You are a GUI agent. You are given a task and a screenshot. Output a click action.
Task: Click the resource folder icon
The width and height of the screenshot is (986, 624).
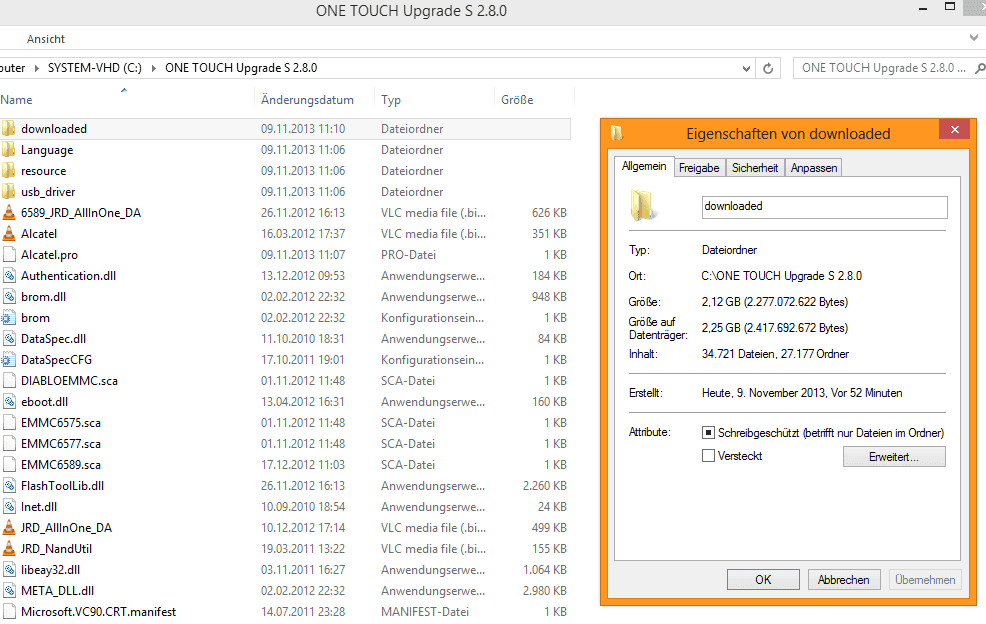coord(8,171)
